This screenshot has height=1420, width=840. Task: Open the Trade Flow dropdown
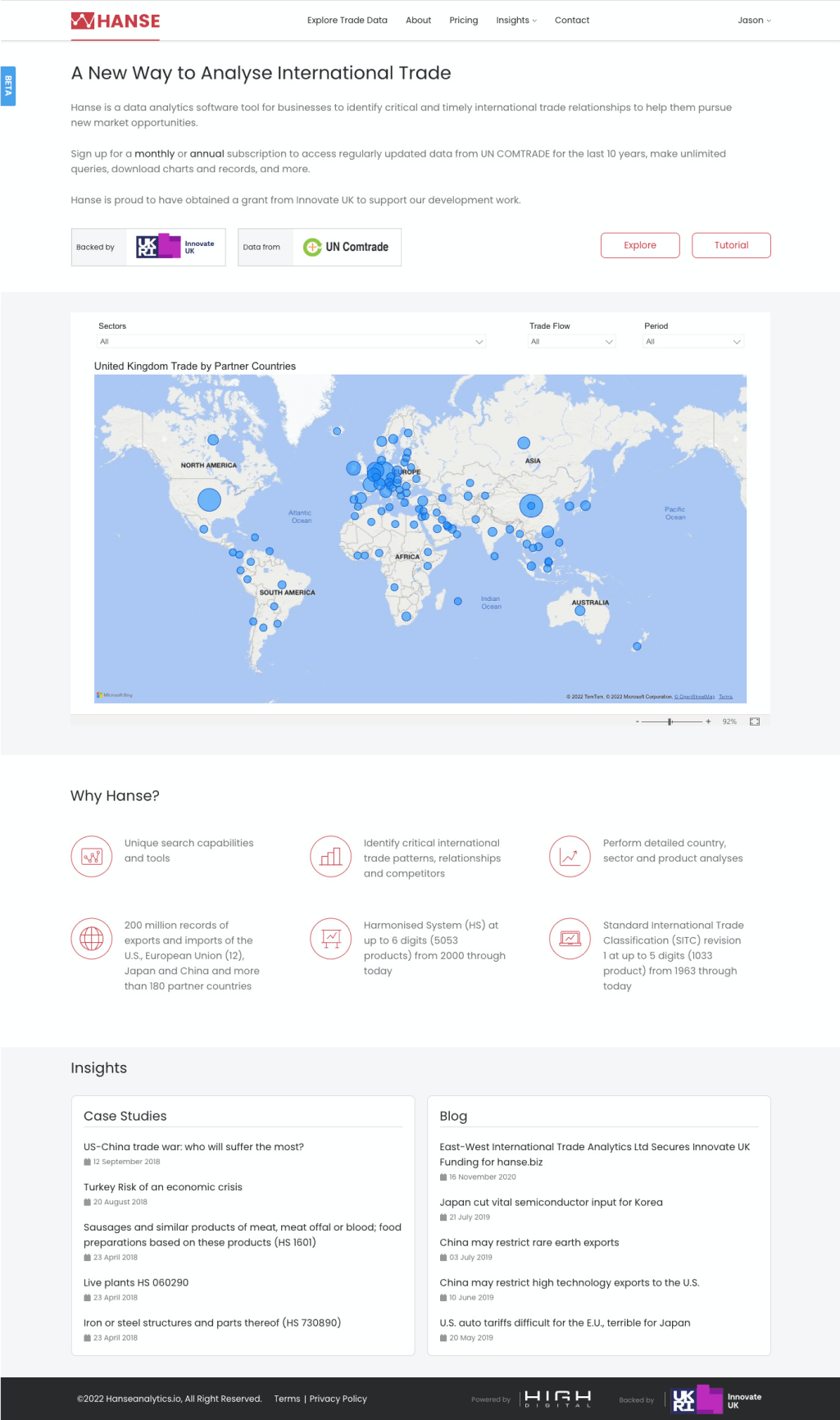click(571, 342)
